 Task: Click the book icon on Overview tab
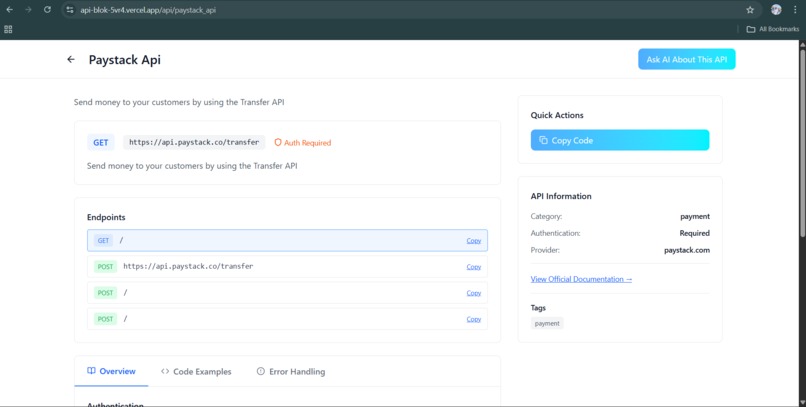[91, 371]
